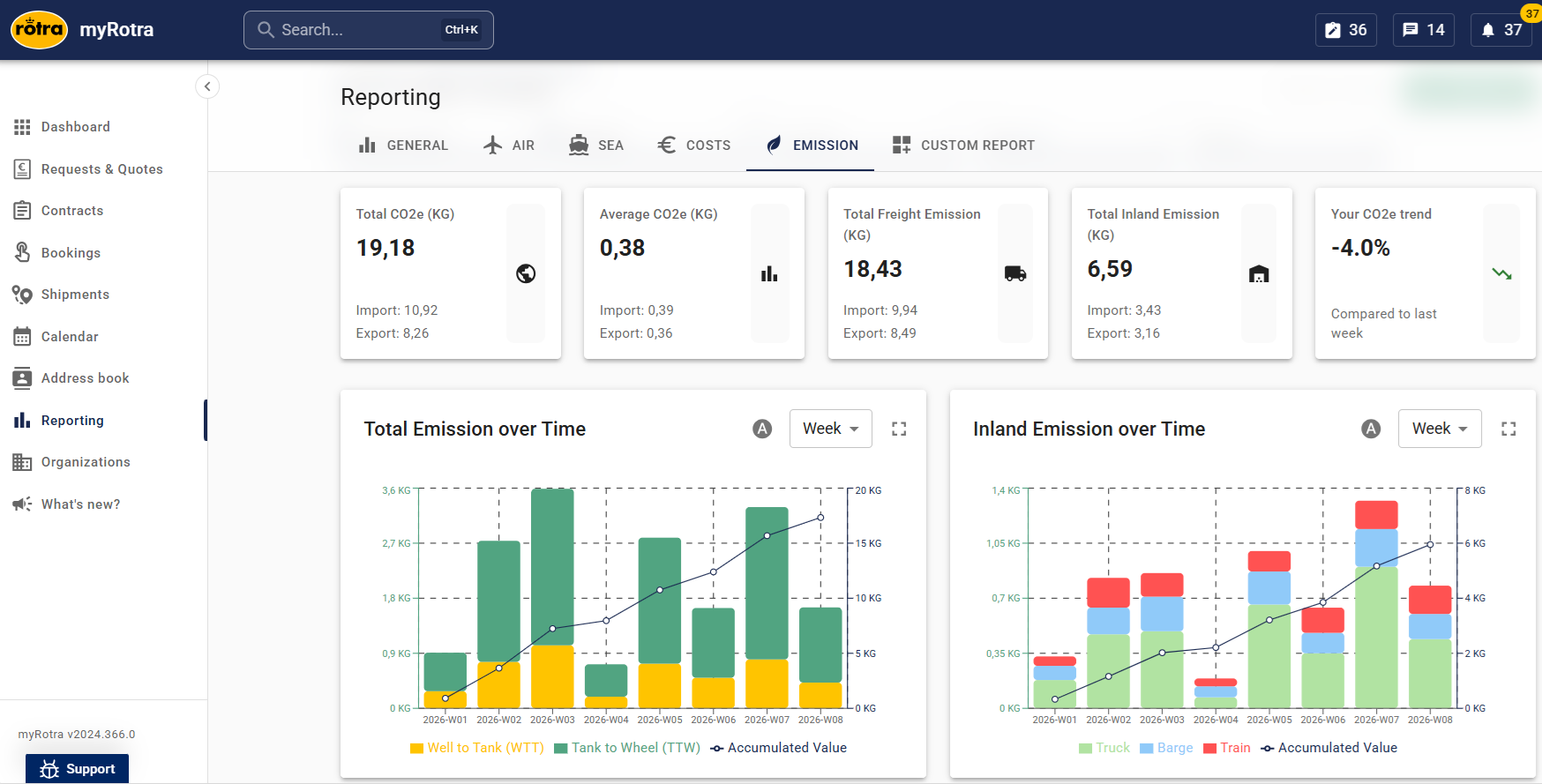This screenshot has height=784, width=1542.
Task: Click the bar chart icon in Average CO2e card
Action: [x=769, y=273]
